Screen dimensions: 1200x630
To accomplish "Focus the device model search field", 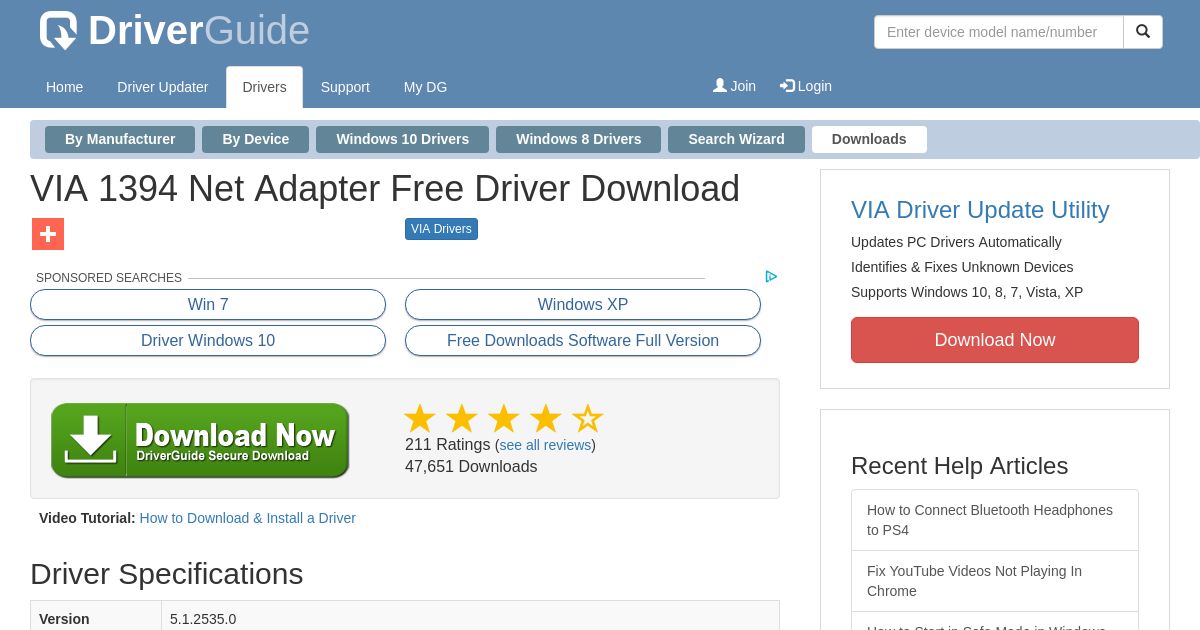I will [x=999, y=32].
